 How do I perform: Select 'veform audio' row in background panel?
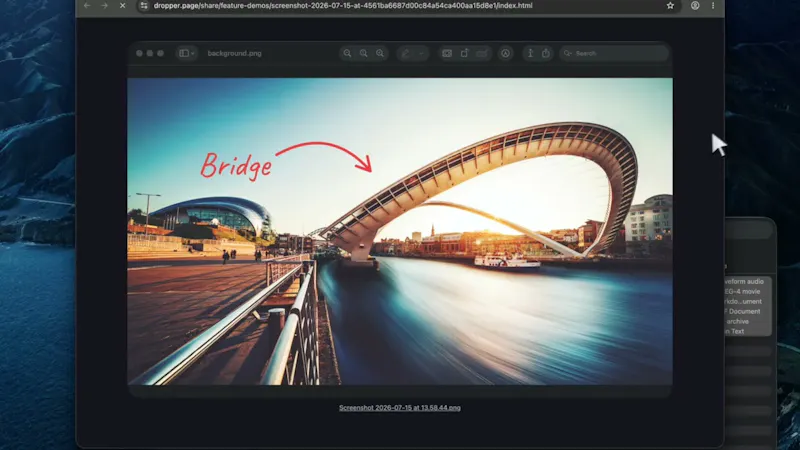pos(748,282)
